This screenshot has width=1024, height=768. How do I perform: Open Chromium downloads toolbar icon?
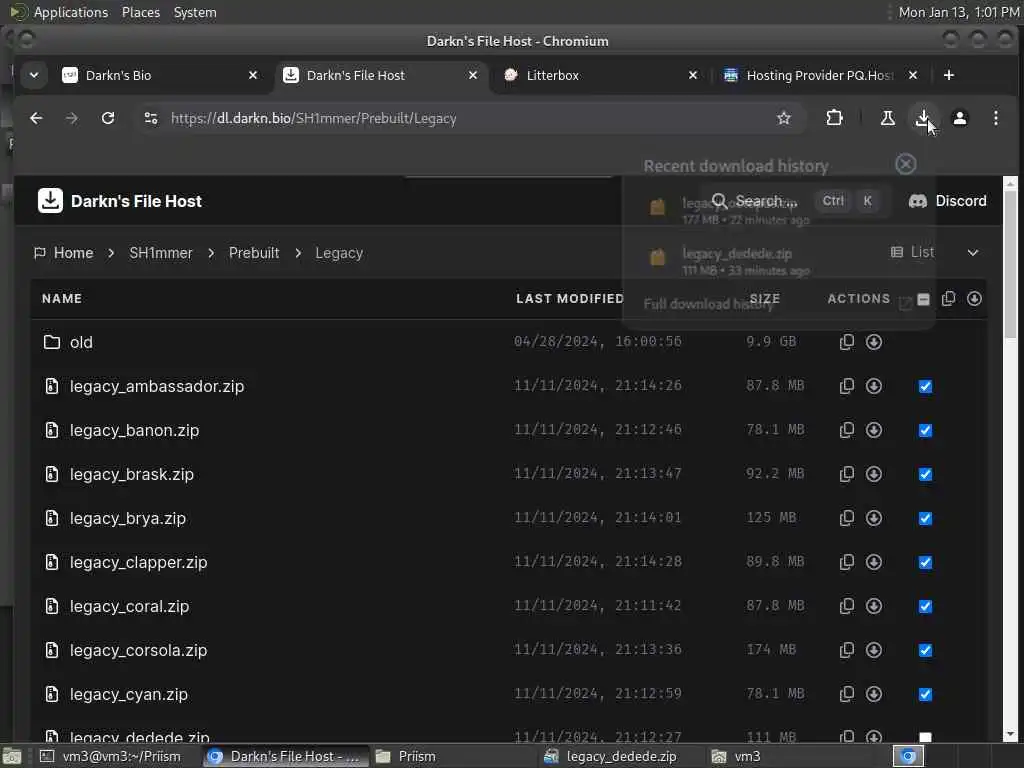click(x=923, y=118)
